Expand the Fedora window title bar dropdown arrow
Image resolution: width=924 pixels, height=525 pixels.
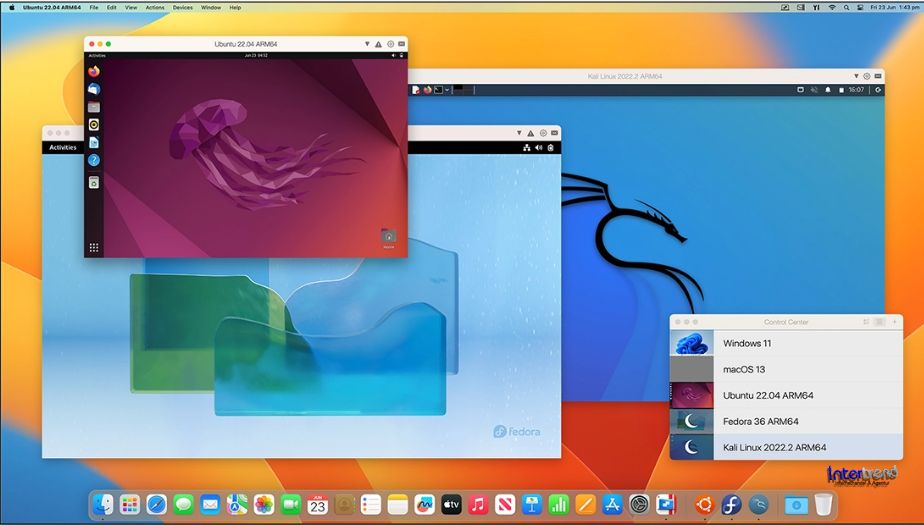coord(519,133)
